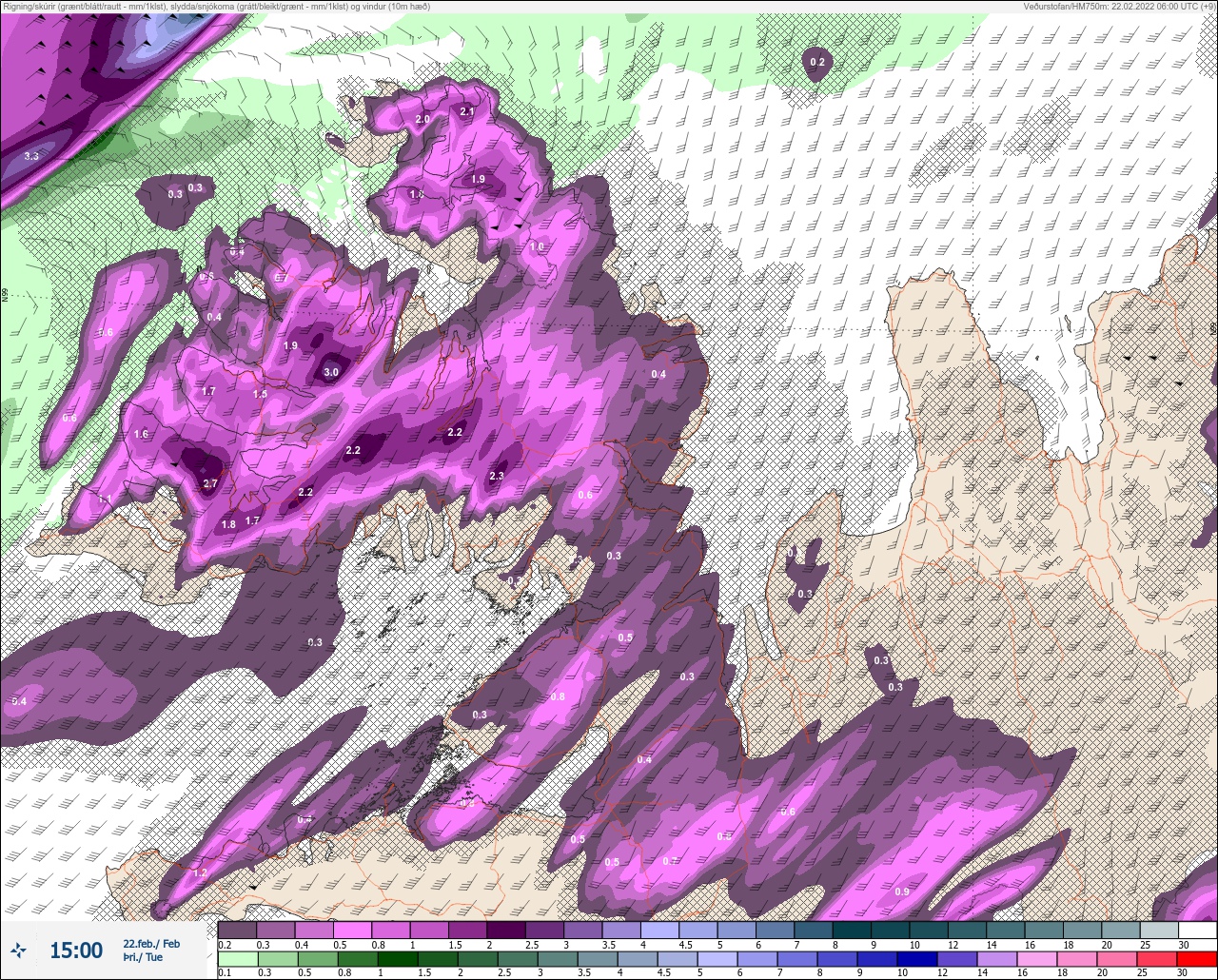This screenshot has height=980, width=1218.
Task: Click the 1.5 precipitation value on the map
Action: (x=260, y=394)
